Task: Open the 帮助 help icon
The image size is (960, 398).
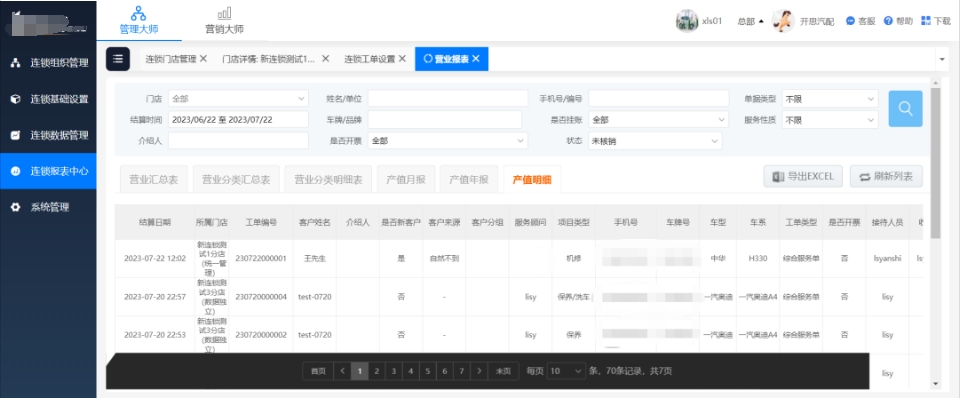Action: [x=888, y=21]
